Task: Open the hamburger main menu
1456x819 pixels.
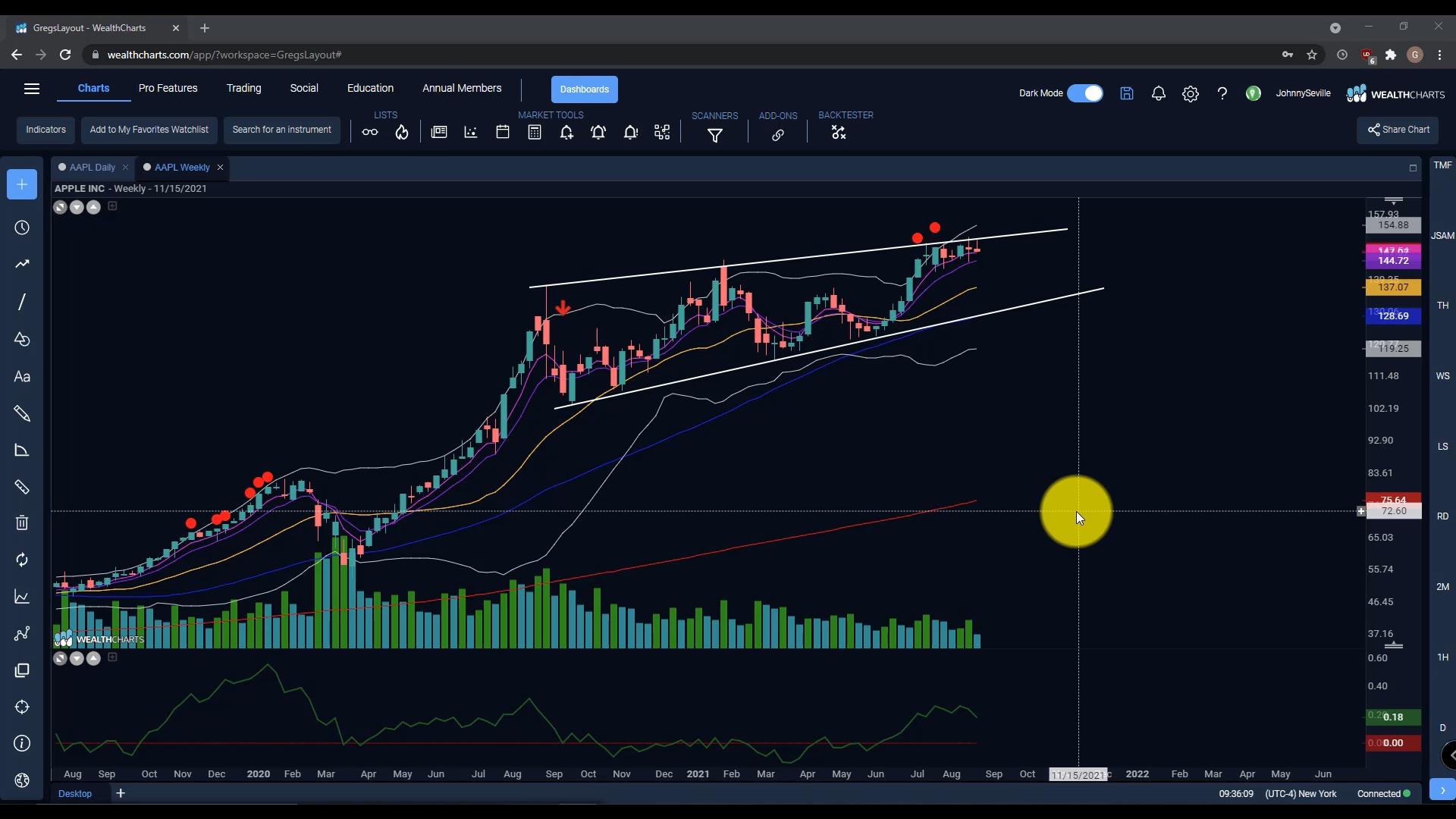Action: 32,89
